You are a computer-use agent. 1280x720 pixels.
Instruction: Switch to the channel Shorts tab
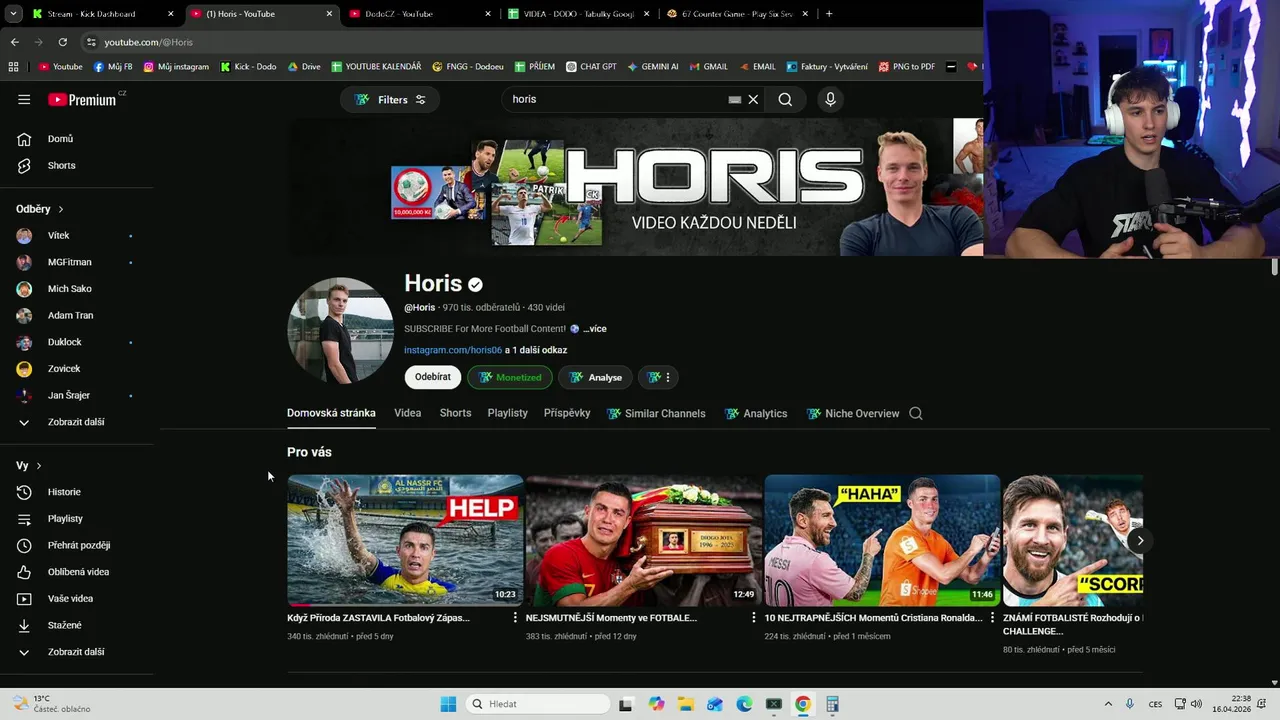click(x=455, y=413)
